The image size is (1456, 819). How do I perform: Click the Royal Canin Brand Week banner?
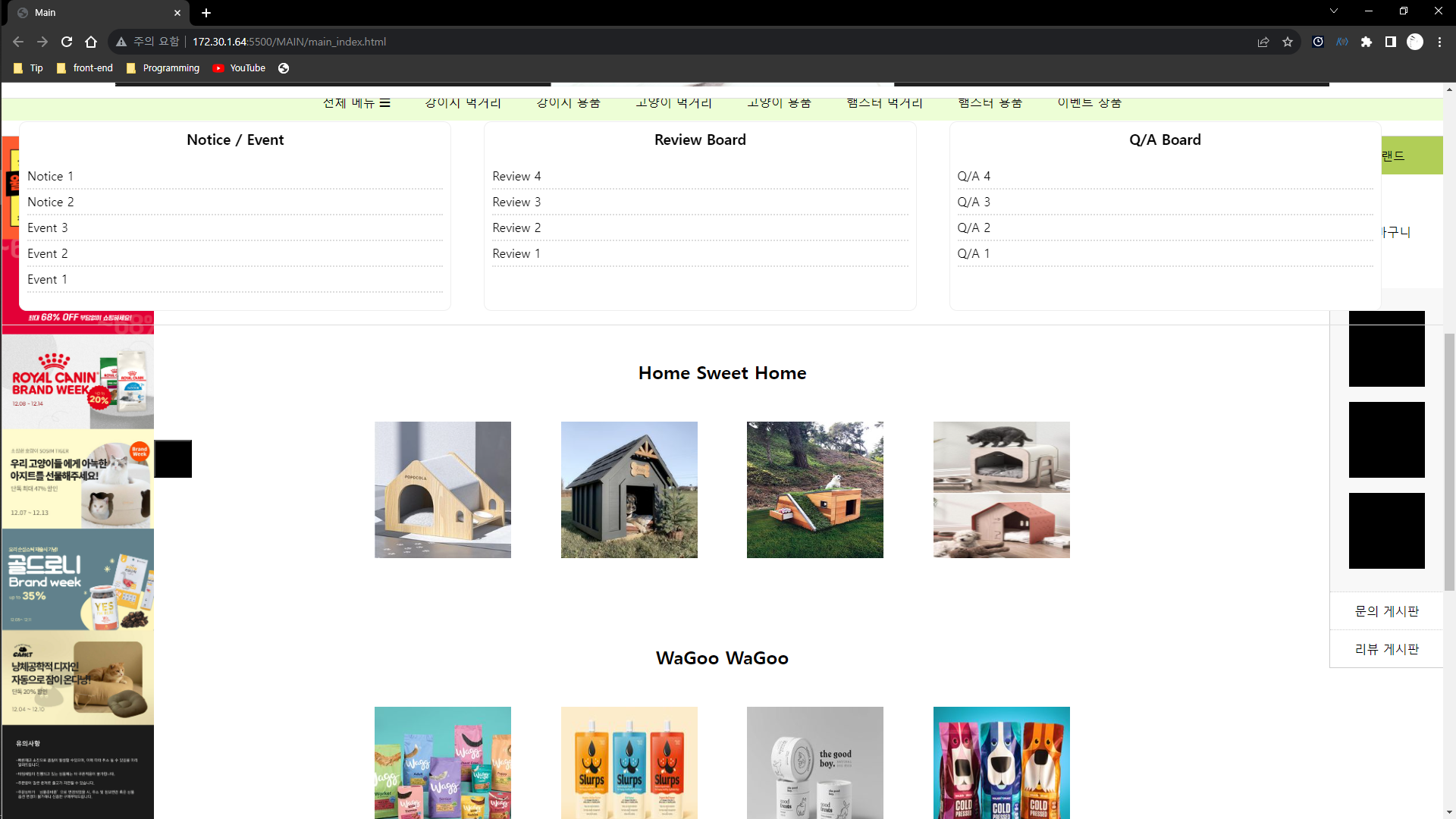[x=78, y=381]
